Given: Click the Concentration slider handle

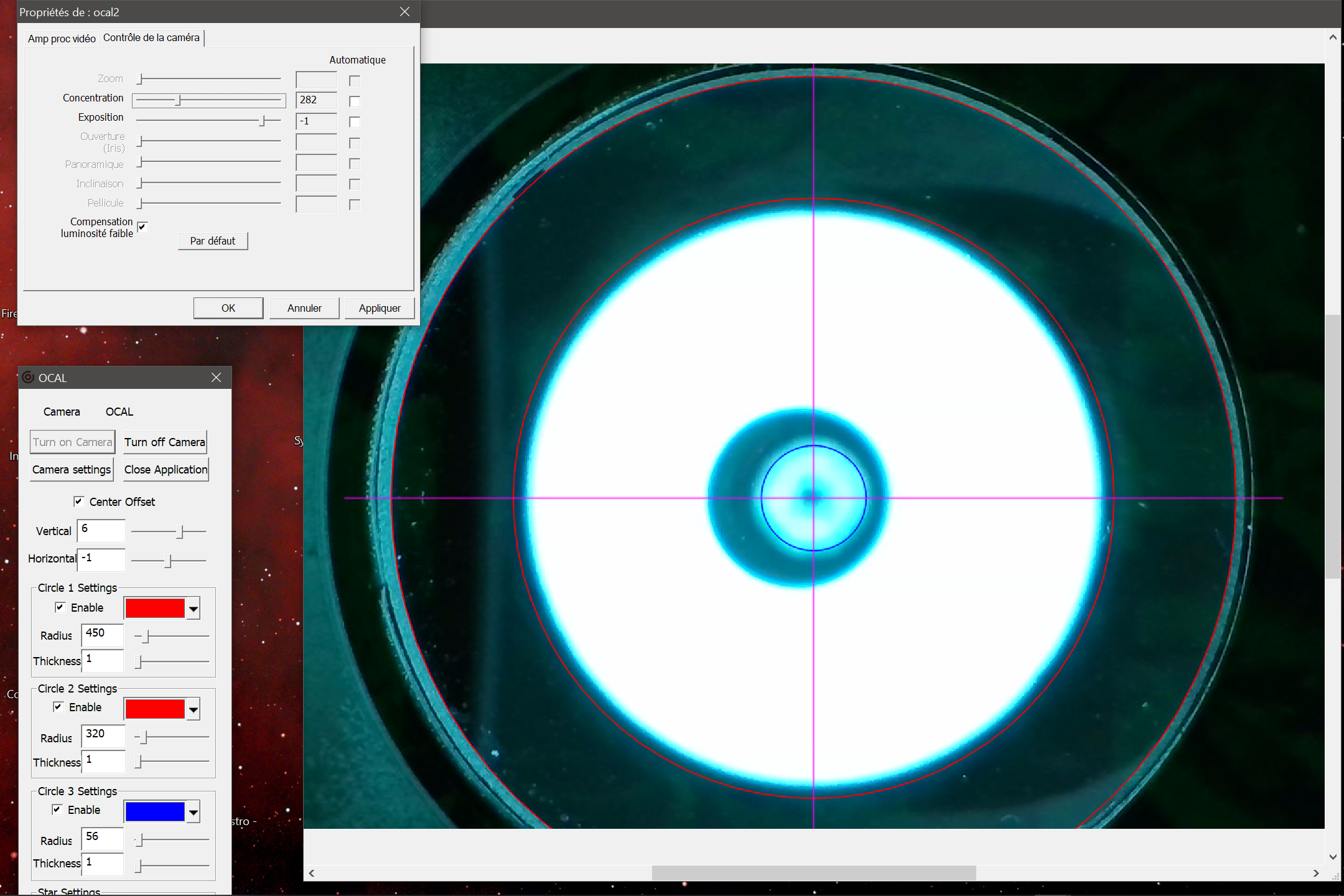Looking at the screenshot, I should pos(179,100).
